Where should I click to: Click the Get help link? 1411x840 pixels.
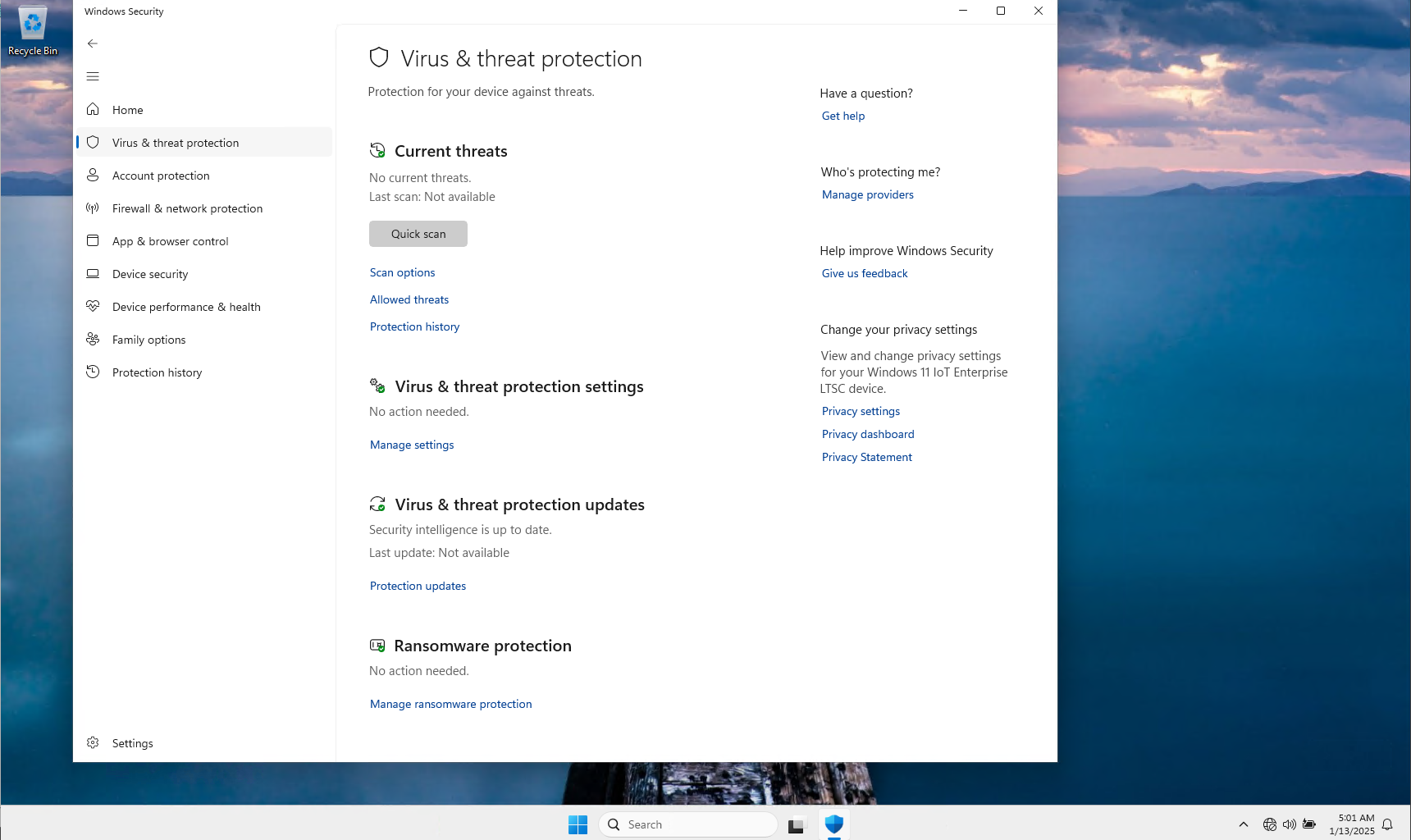coord(843,116)
